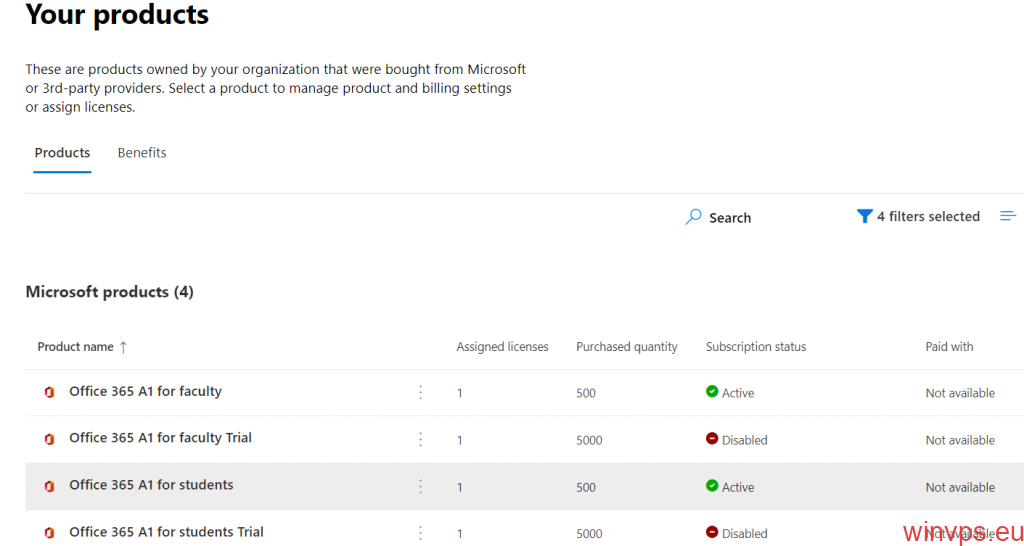Open Office 365 A1 for faculty product

tap(145, 391)
